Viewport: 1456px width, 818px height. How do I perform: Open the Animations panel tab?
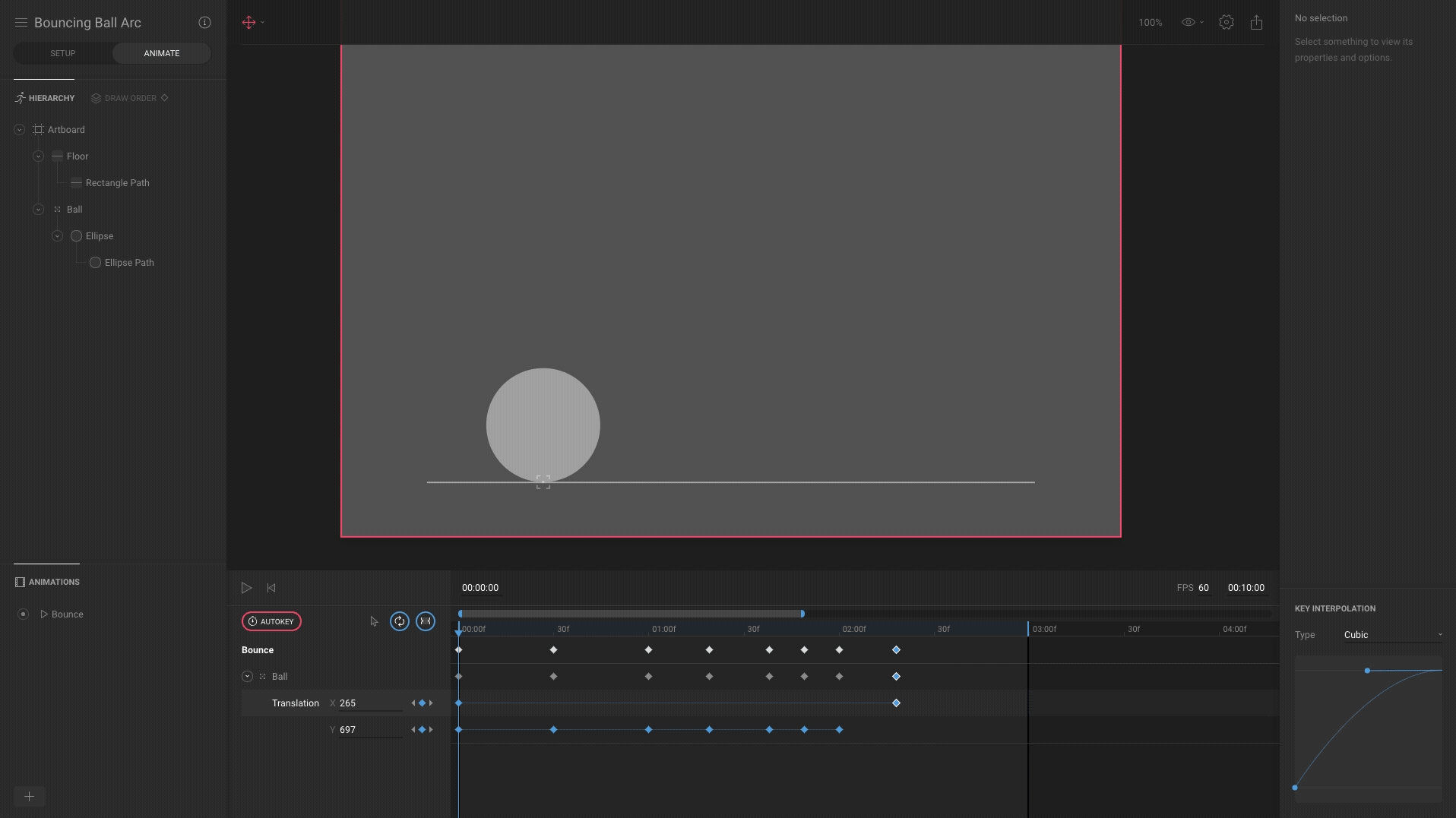(47, 582)
